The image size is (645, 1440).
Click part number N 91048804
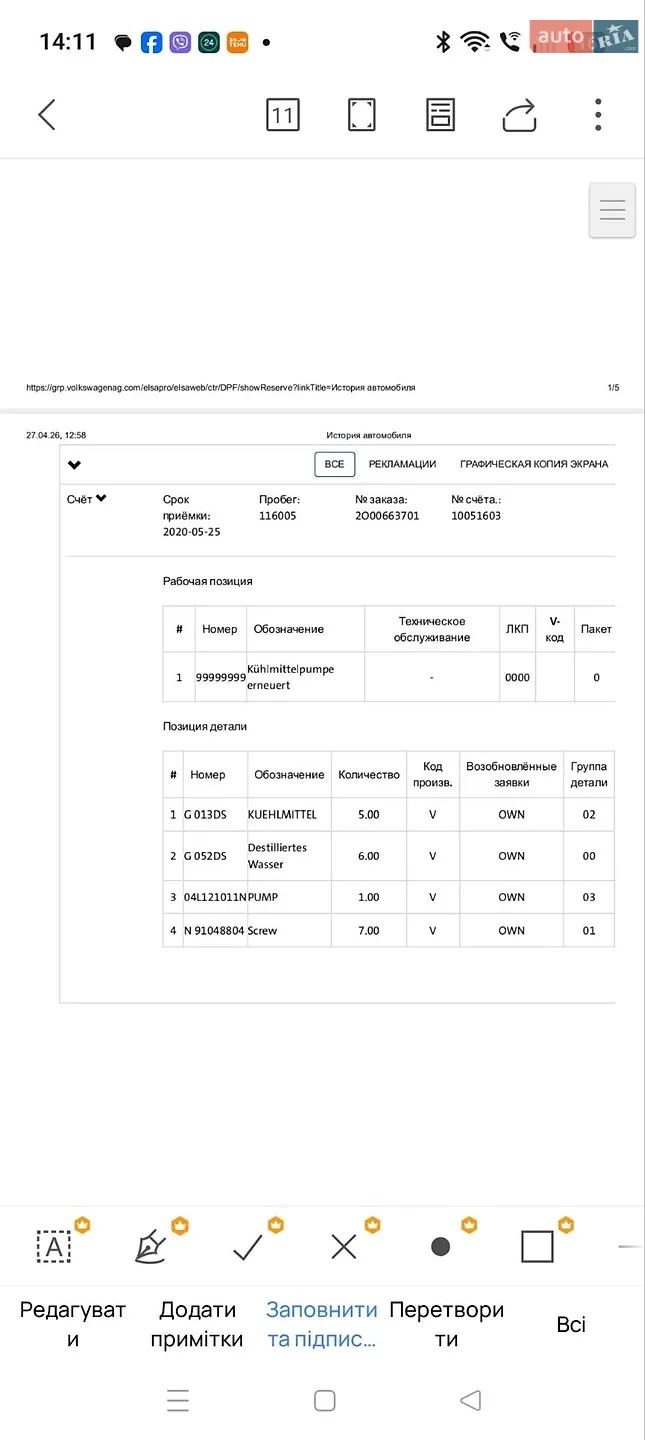coord(214,930)
